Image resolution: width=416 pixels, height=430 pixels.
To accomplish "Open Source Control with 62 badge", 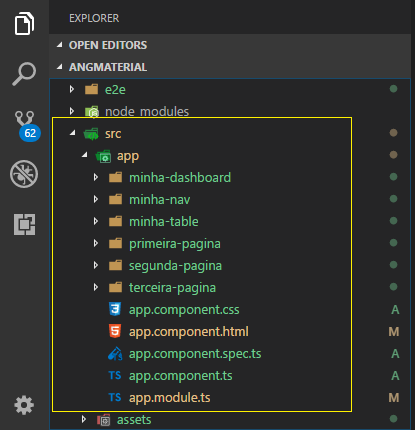I will [27, 126].
